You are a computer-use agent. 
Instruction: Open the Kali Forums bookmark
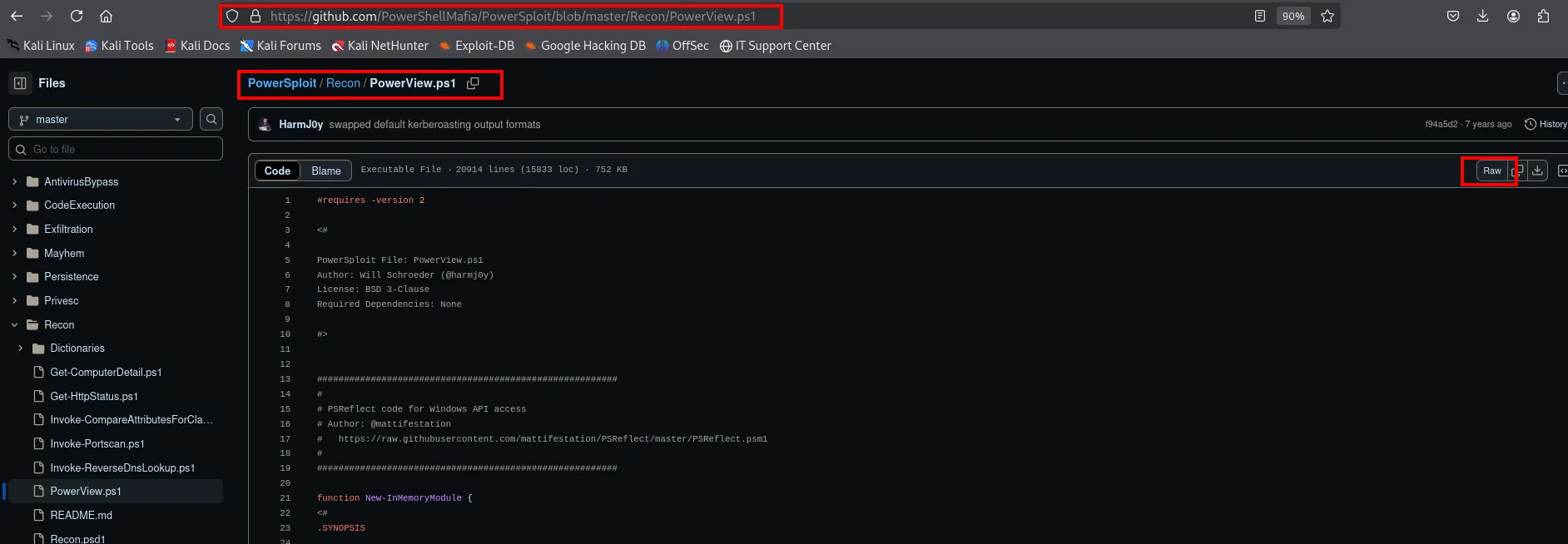coord(280,46)
